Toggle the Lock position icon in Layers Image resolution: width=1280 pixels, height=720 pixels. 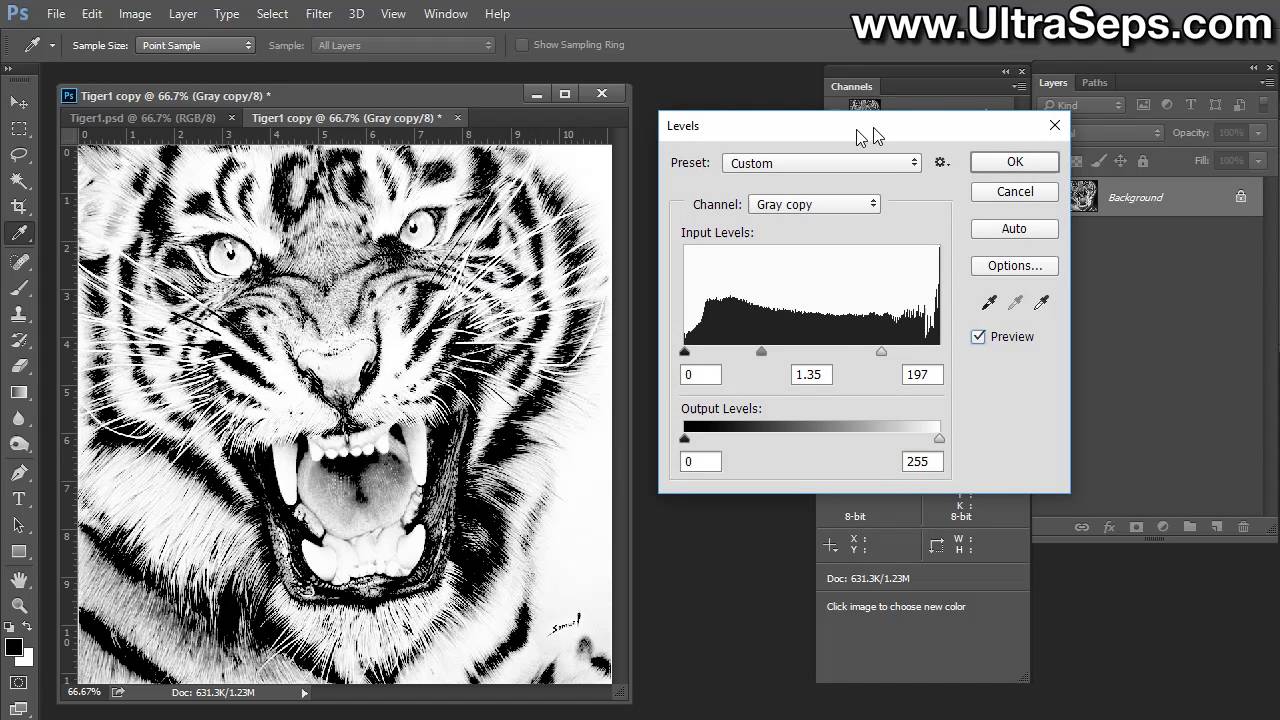pyautogui.click(x=1120, y=161)
